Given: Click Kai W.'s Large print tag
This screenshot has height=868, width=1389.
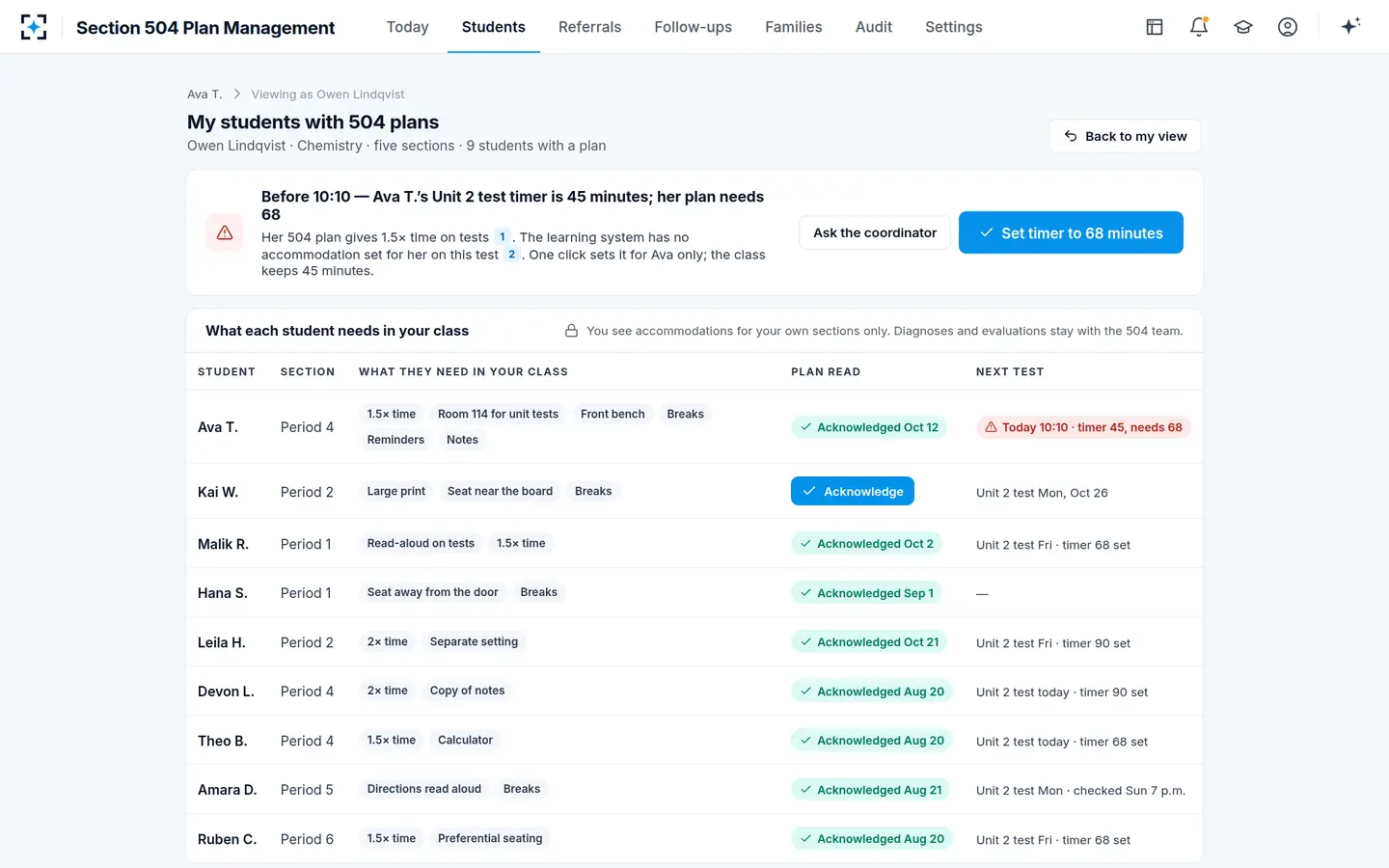Looking at the screenshot, I should pyautogui.click(x=396, y=491).
